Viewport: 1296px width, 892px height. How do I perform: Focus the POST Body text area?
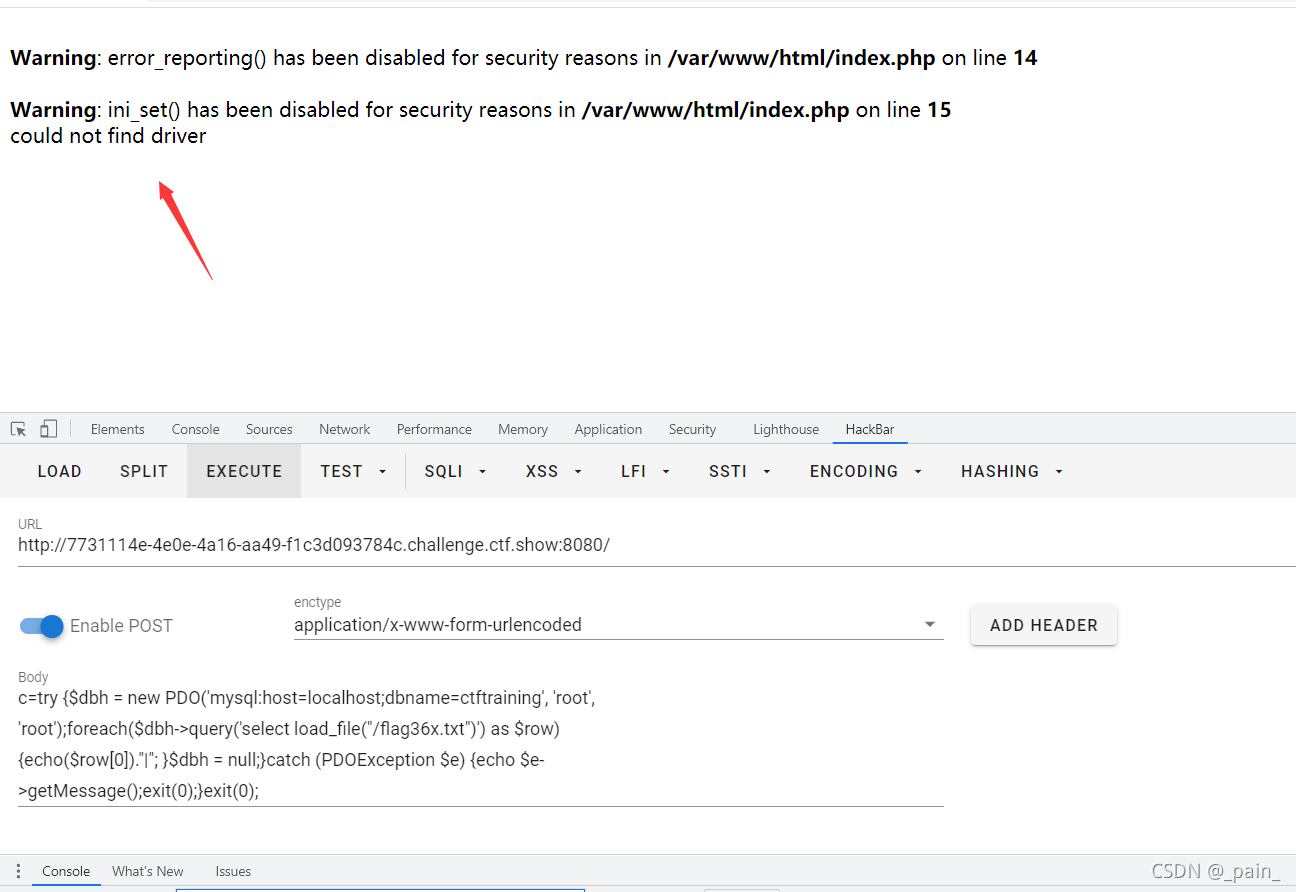click(481, 744)
